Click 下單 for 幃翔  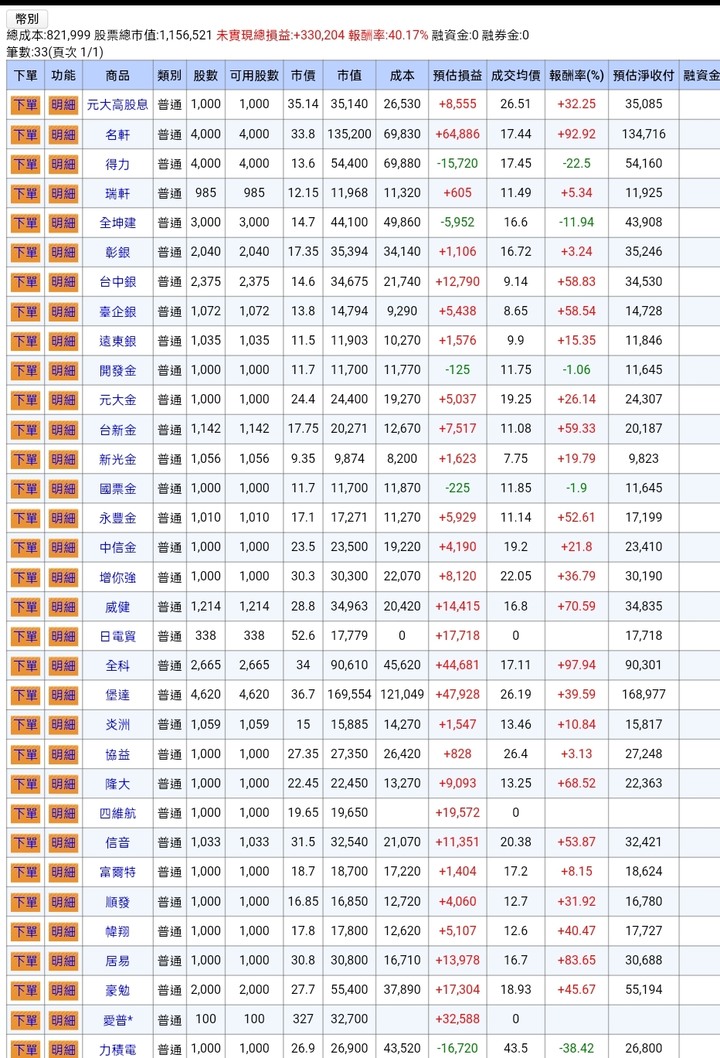click(x=26, y=932)
